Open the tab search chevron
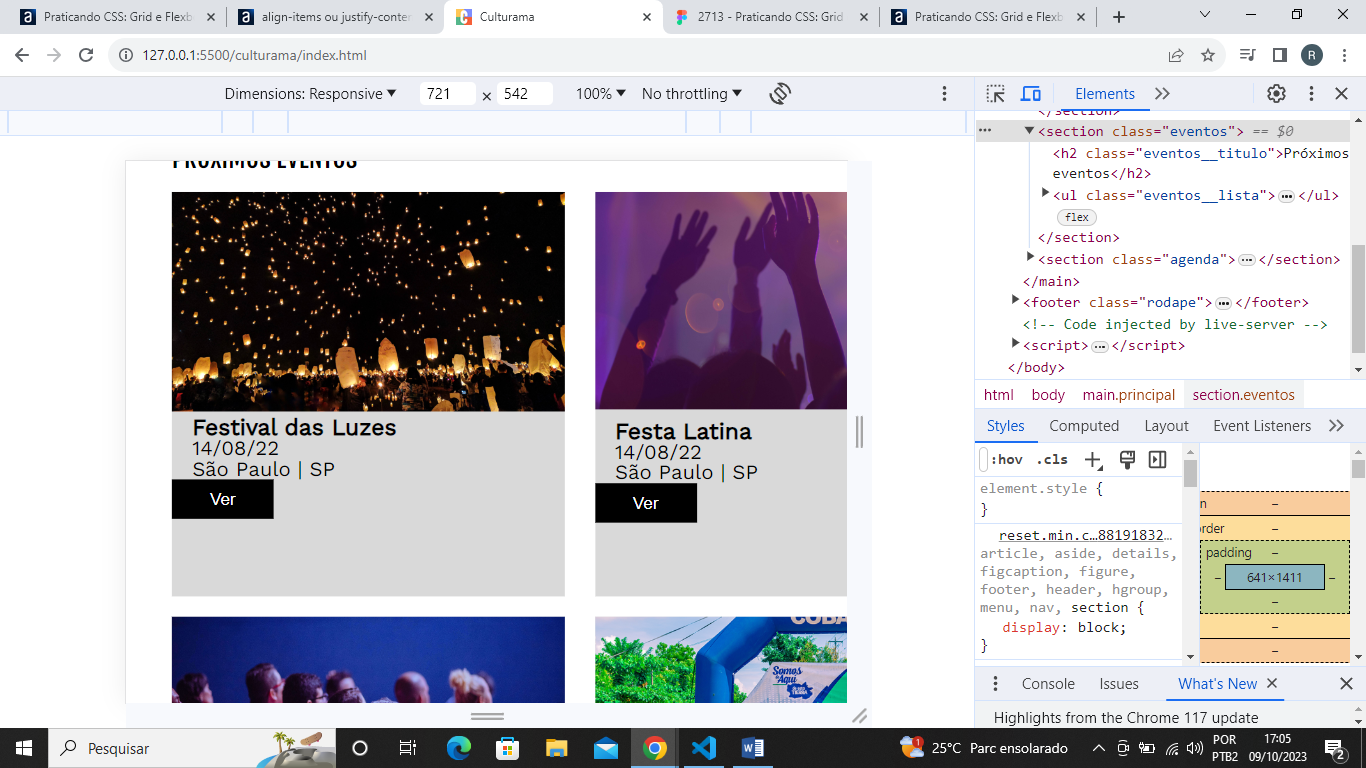The width and height of the screenshot is (1366, 768). click(1205, 15)
